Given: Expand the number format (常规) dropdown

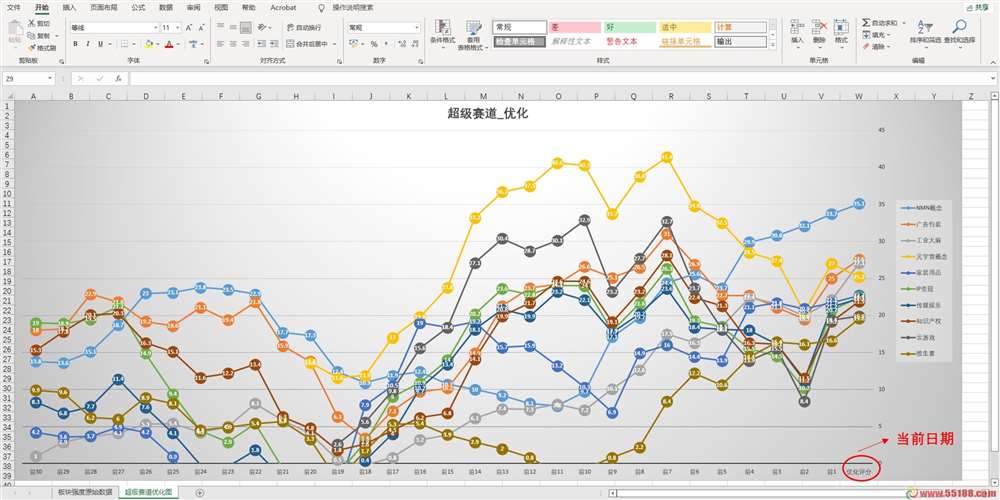Looking at the screenshot, I should point(415,28).
